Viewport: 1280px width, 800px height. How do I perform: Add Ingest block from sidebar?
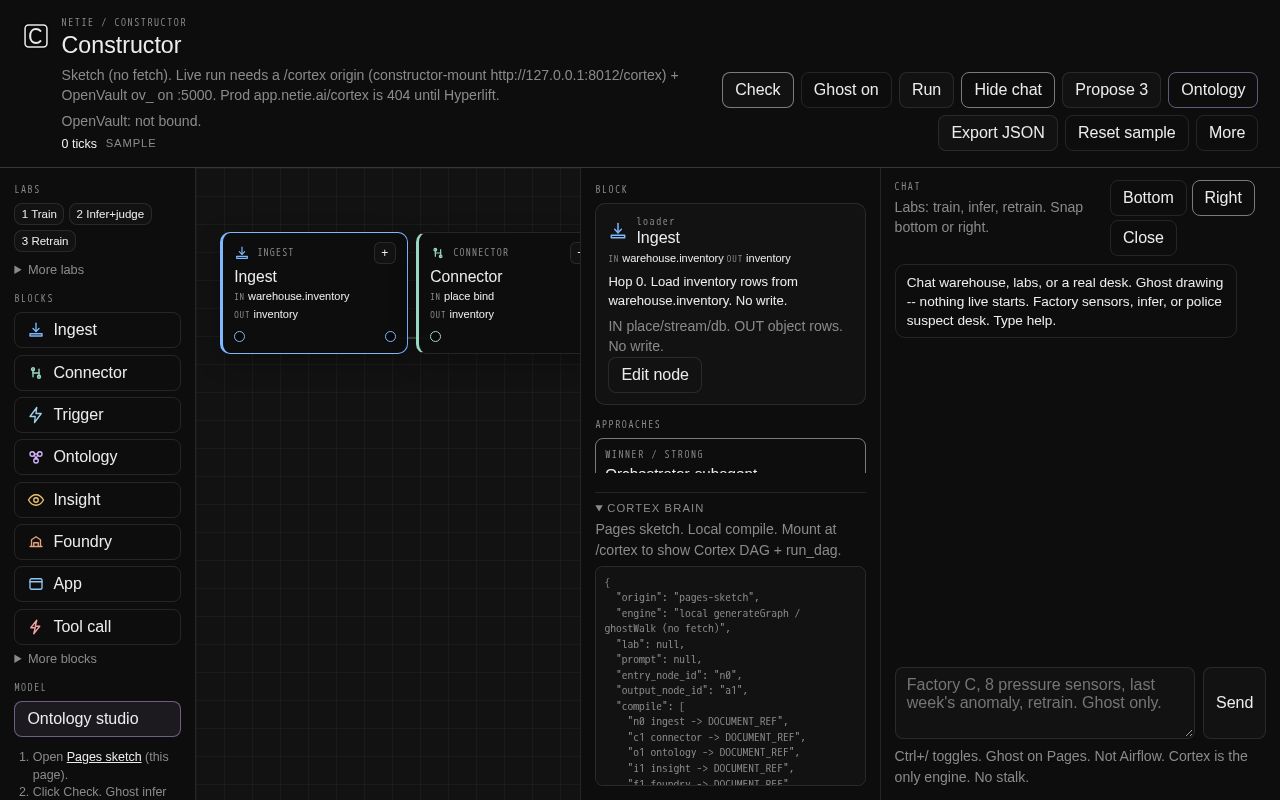pyautogui.click(x=97, y=330)
